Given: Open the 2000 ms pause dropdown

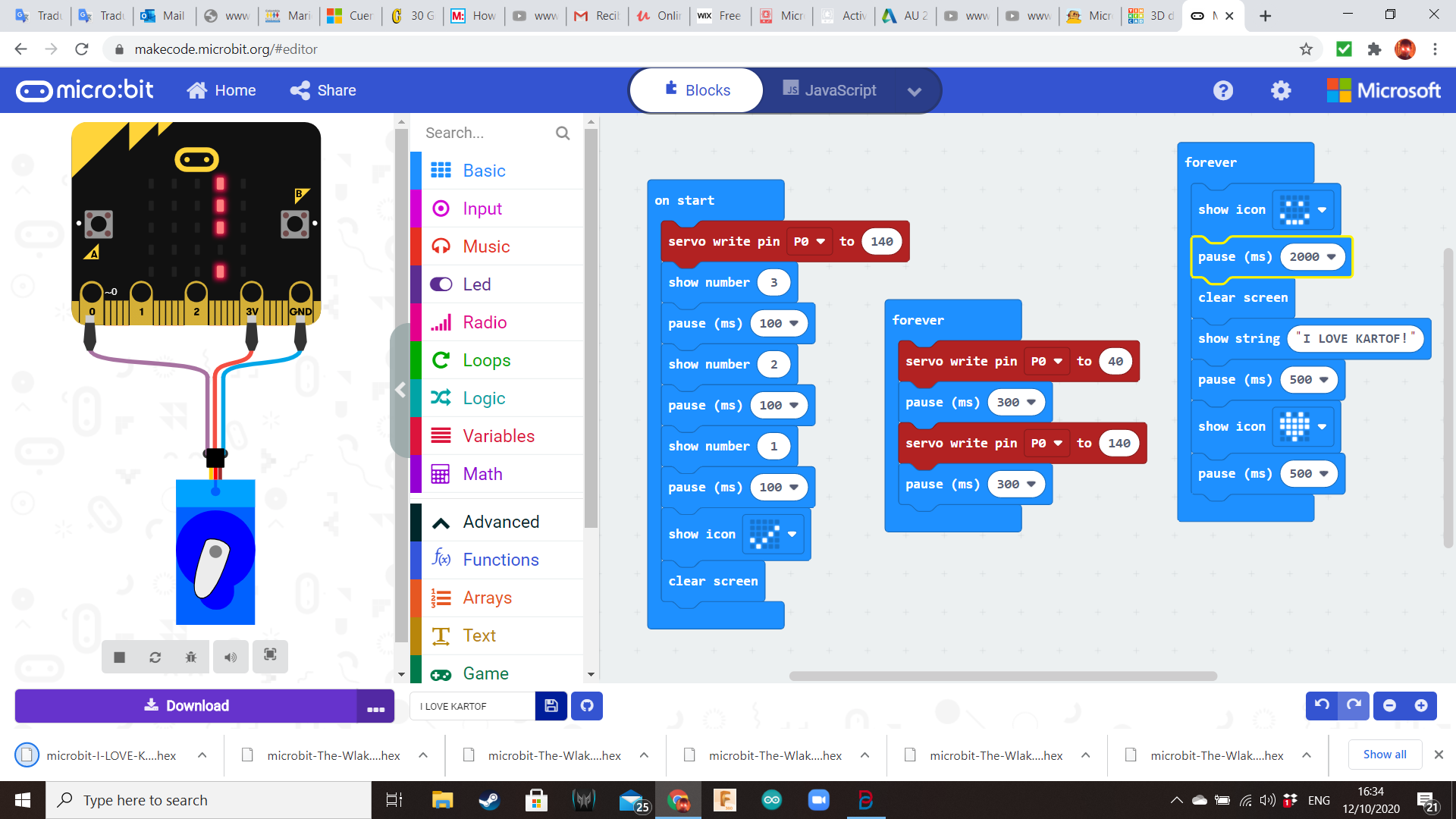Looking at the screenshot, I should tap(1332, 257).
